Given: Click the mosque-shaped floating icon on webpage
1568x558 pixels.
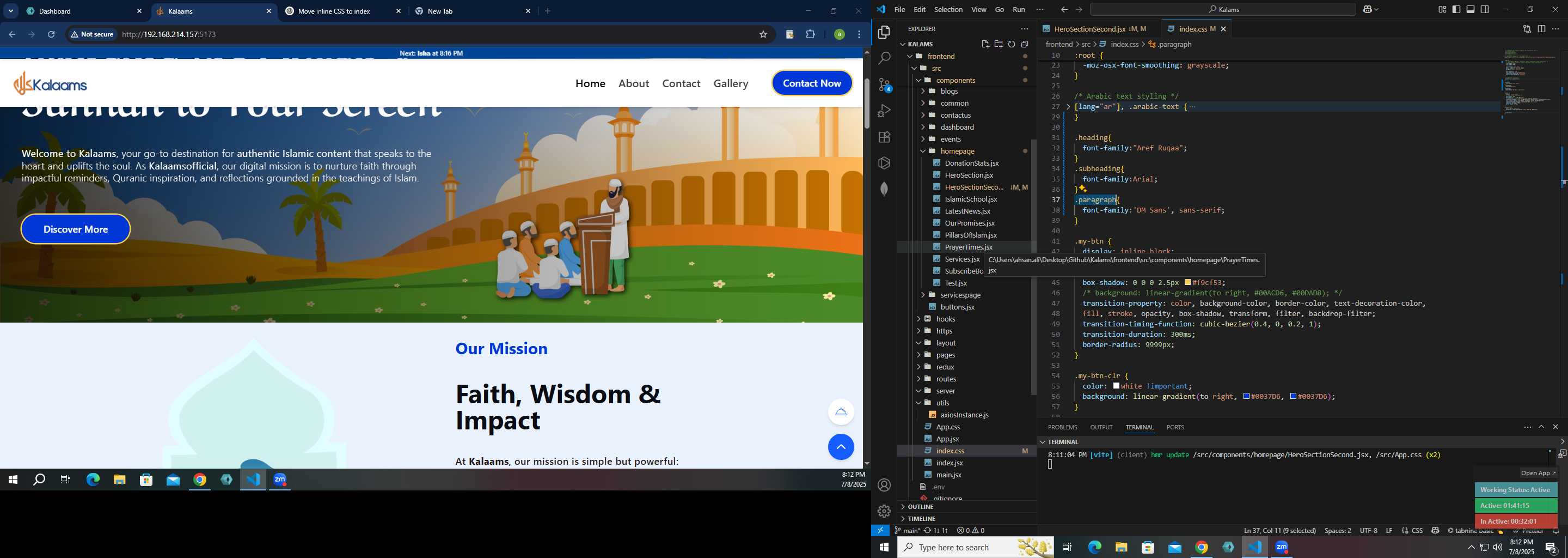Looking at the screenshot, I should tap(841, 412).
